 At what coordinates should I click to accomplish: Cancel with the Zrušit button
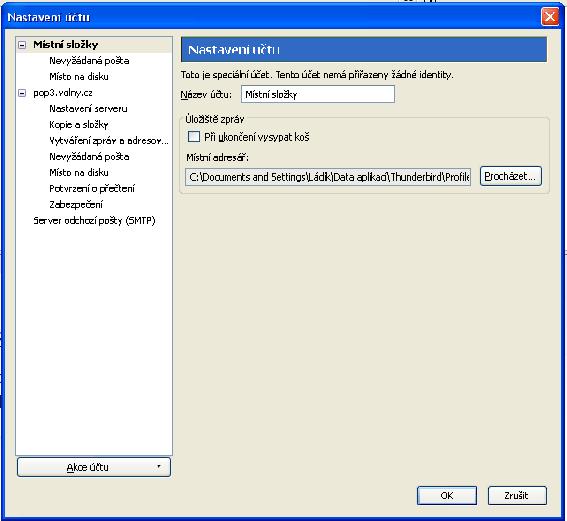pyautogui.click(x=517, y=495)
